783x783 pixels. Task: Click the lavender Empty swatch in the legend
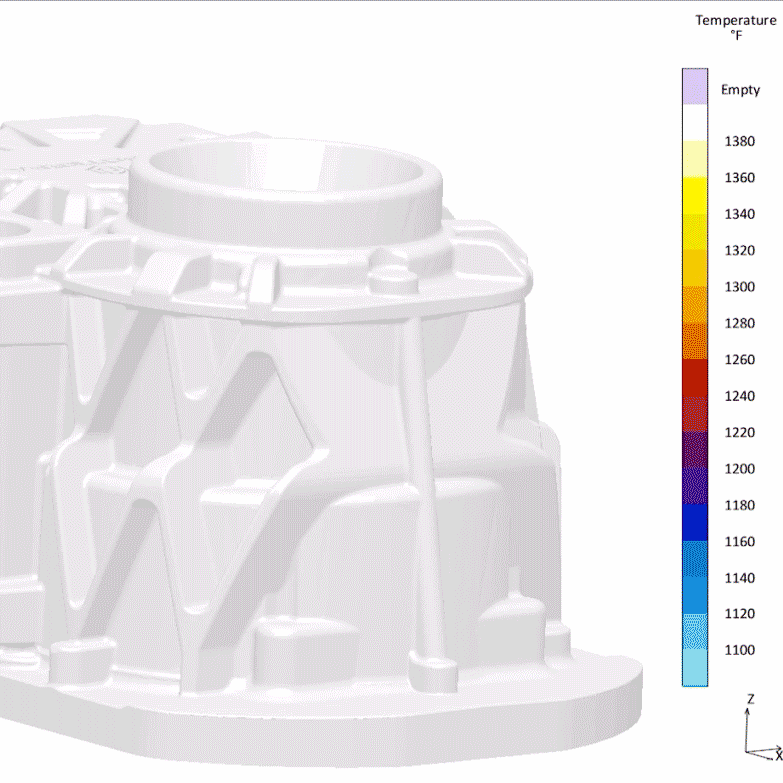[695, 87]
